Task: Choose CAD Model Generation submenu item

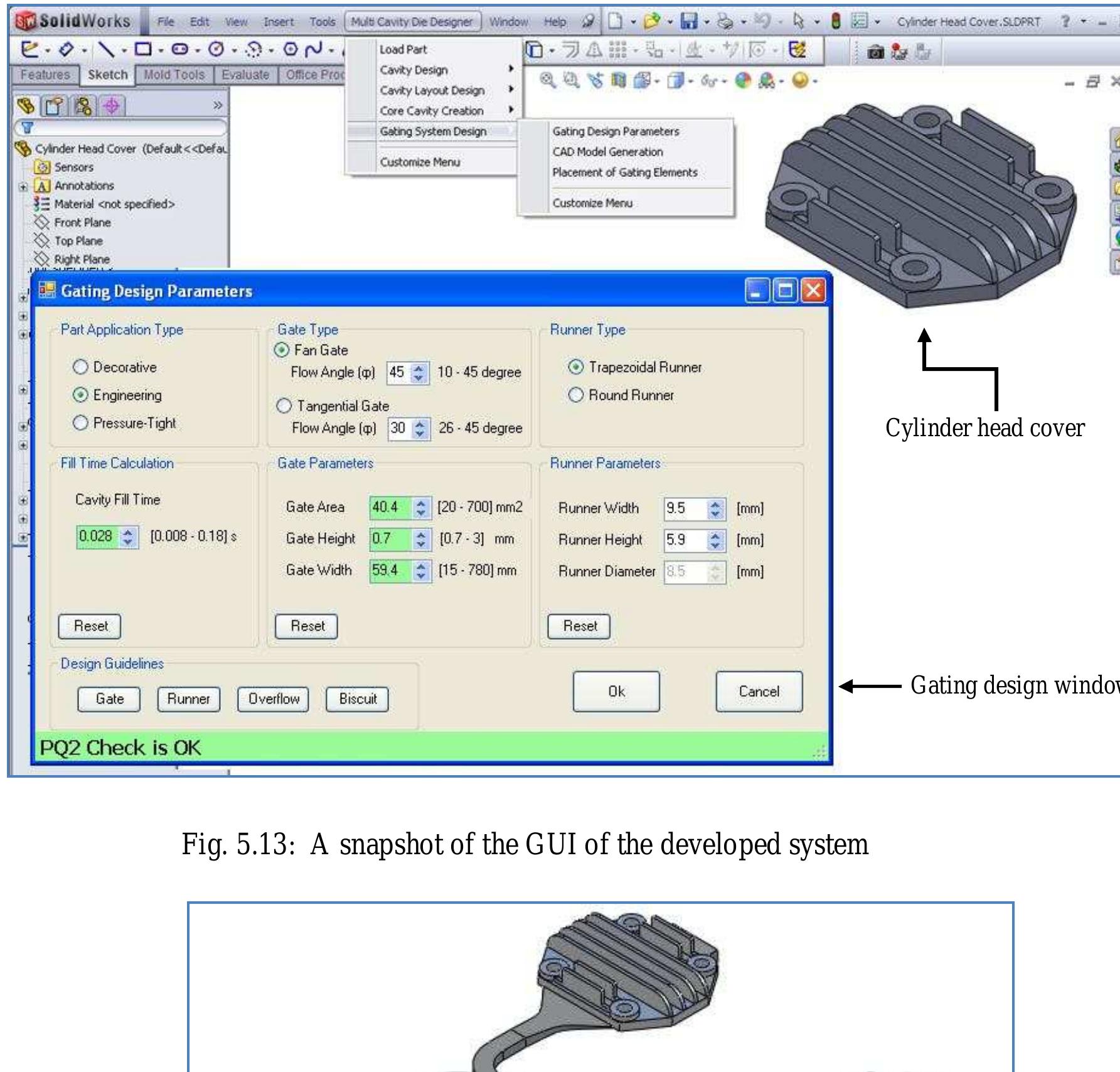Action: (607, 152)
